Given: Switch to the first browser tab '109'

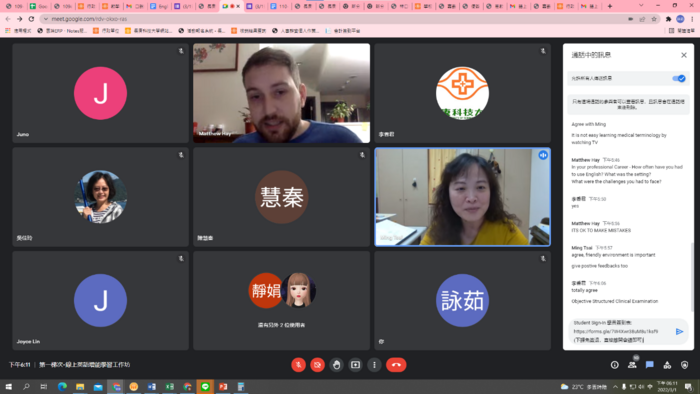Looking at the screenshot, I should click(x=14, y=6).
